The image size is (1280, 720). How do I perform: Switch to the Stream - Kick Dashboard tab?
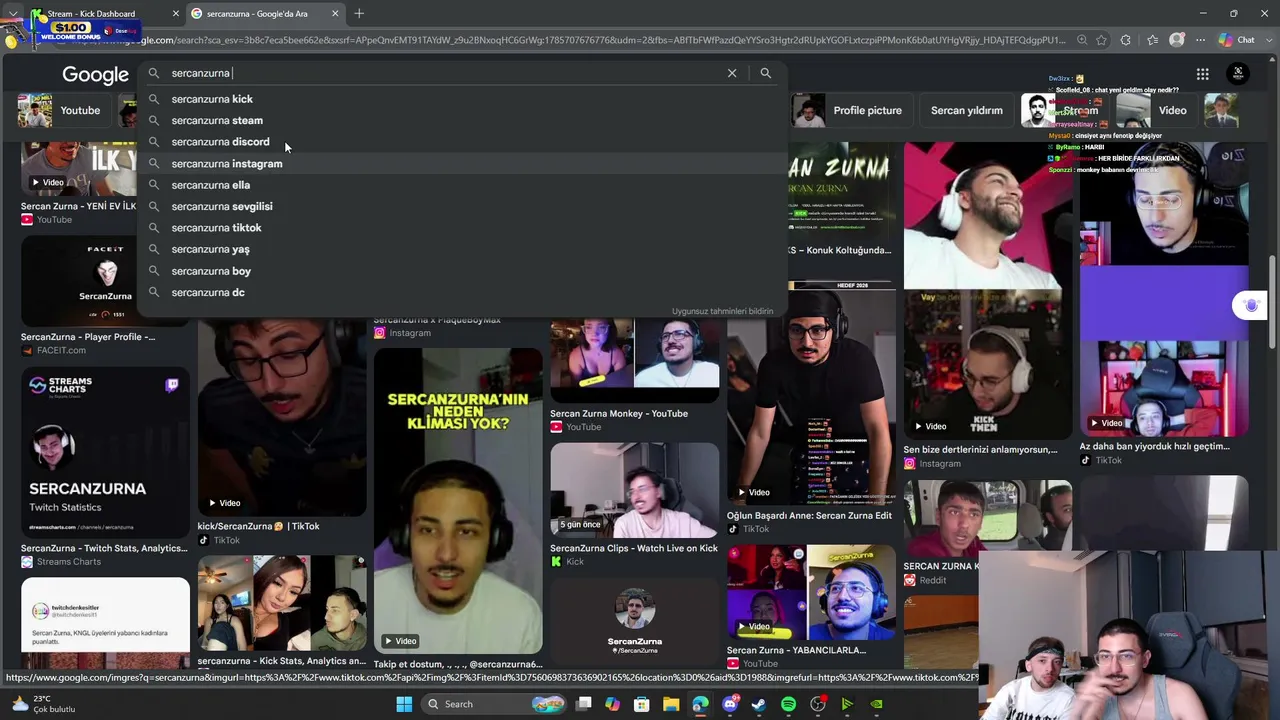pos(98,14)
